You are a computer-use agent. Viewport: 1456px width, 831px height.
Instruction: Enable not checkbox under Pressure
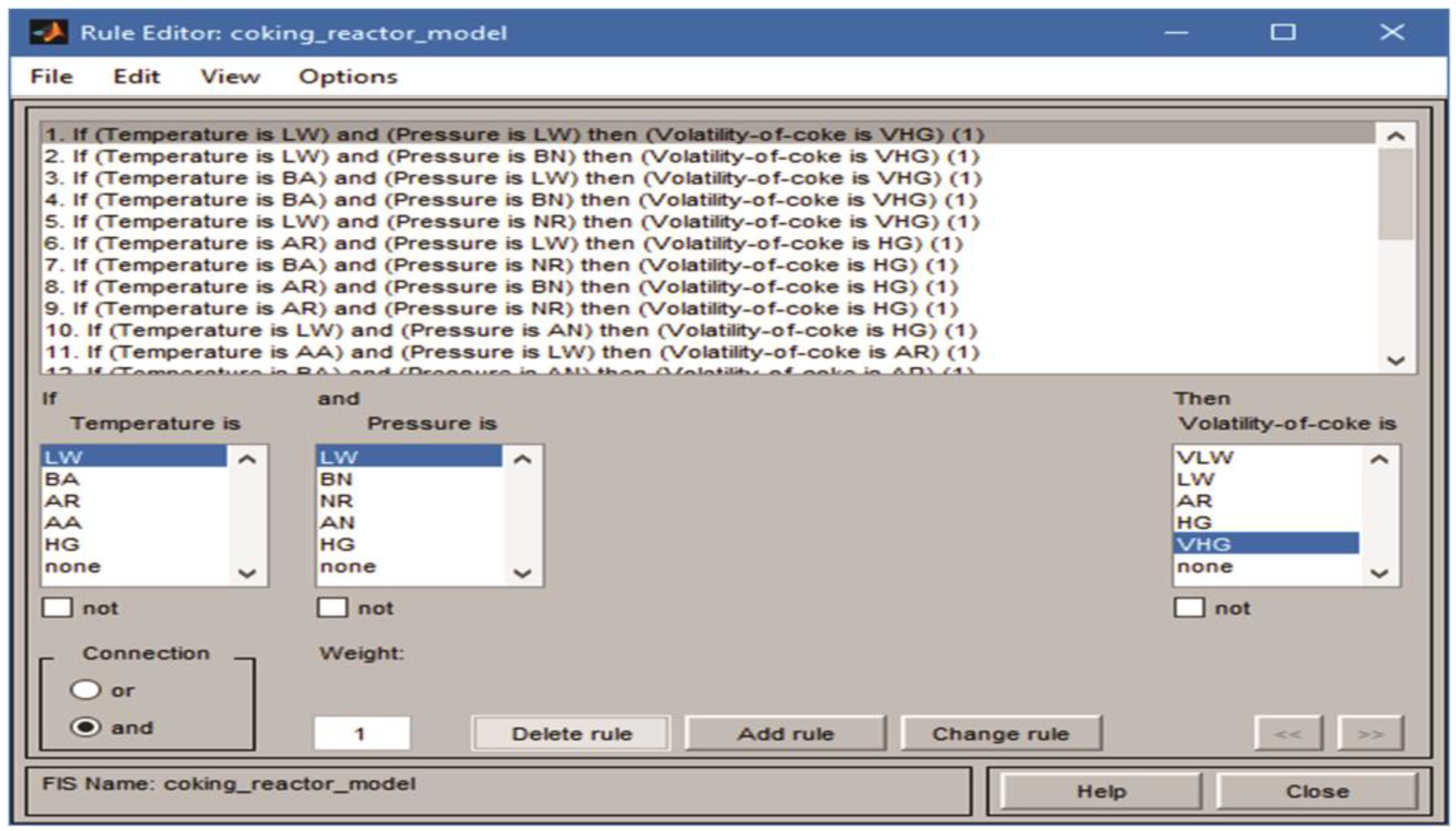coord(332,608)
